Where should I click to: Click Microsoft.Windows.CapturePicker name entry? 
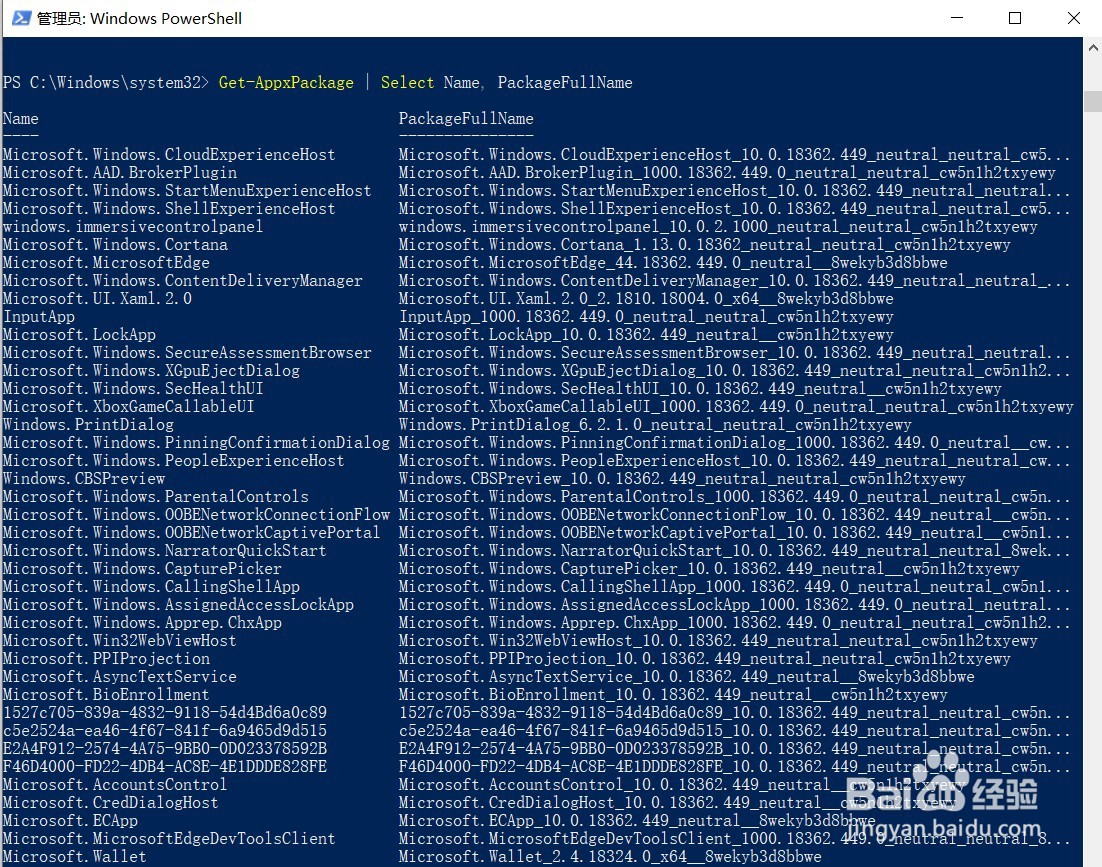[x=142, y=569]
